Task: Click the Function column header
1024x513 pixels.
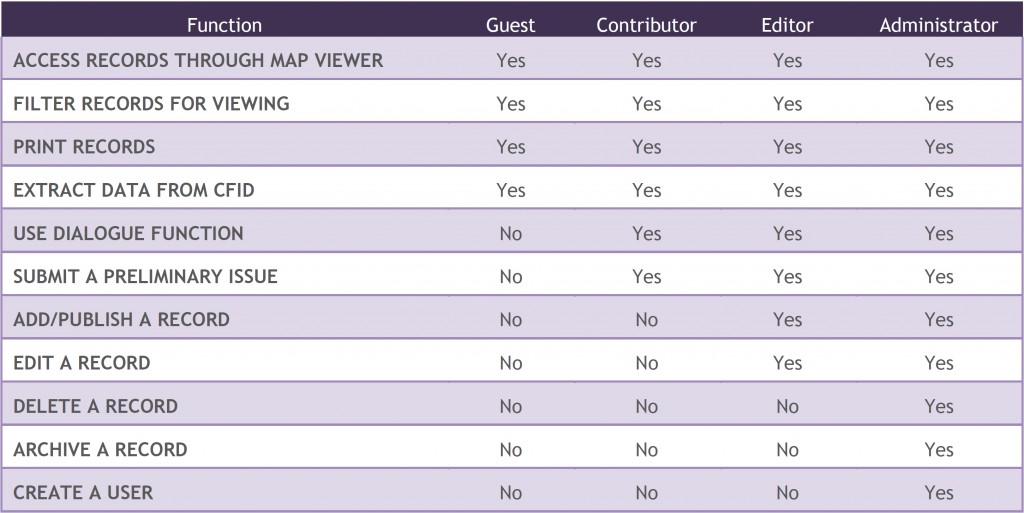Action: [x=225, y=25]
